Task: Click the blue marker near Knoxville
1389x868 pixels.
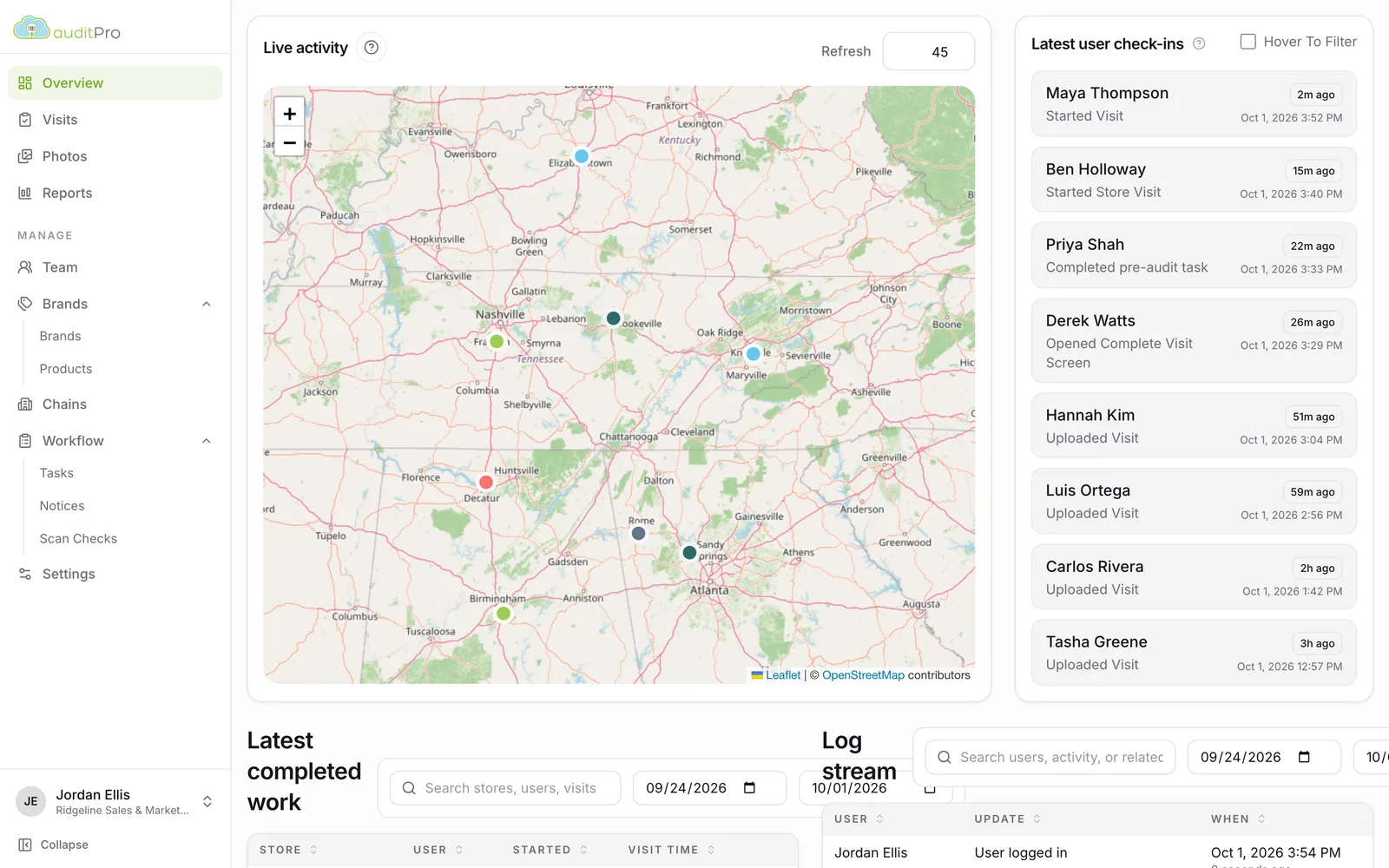Action: [x=754, y=354]
